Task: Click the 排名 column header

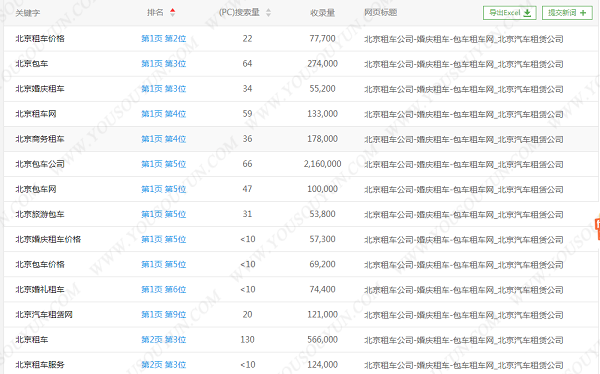Action: click(x=155, y=13)
